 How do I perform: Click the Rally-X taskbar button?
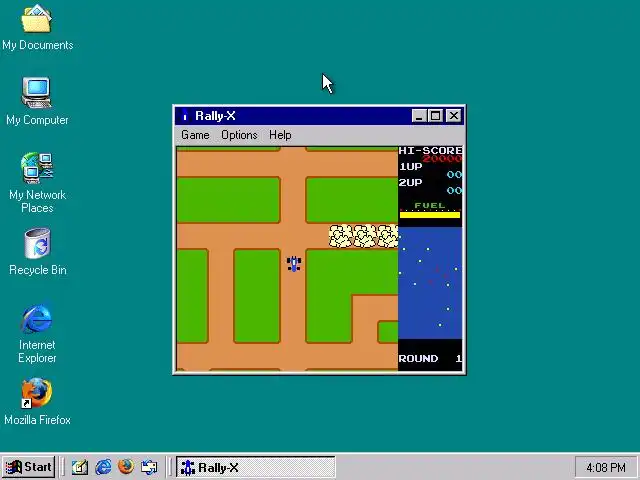[256, 467]
